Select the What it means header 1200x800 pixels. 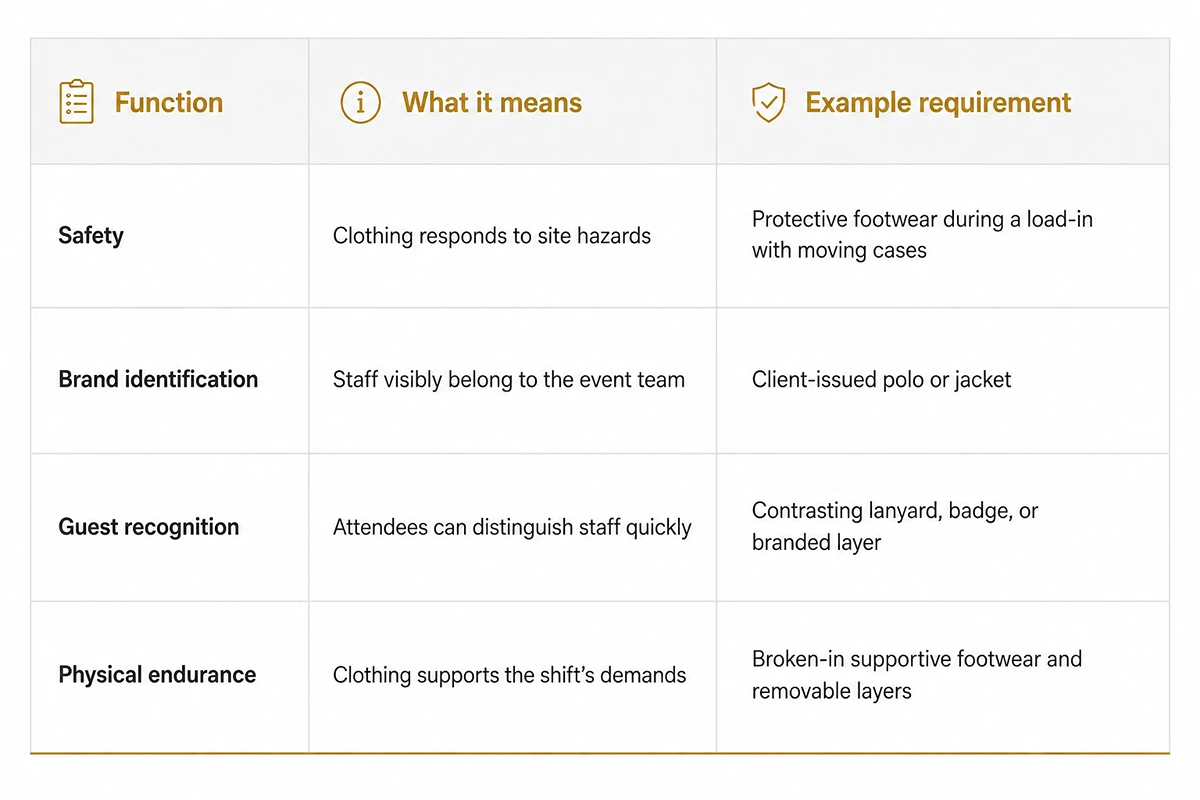492,102
